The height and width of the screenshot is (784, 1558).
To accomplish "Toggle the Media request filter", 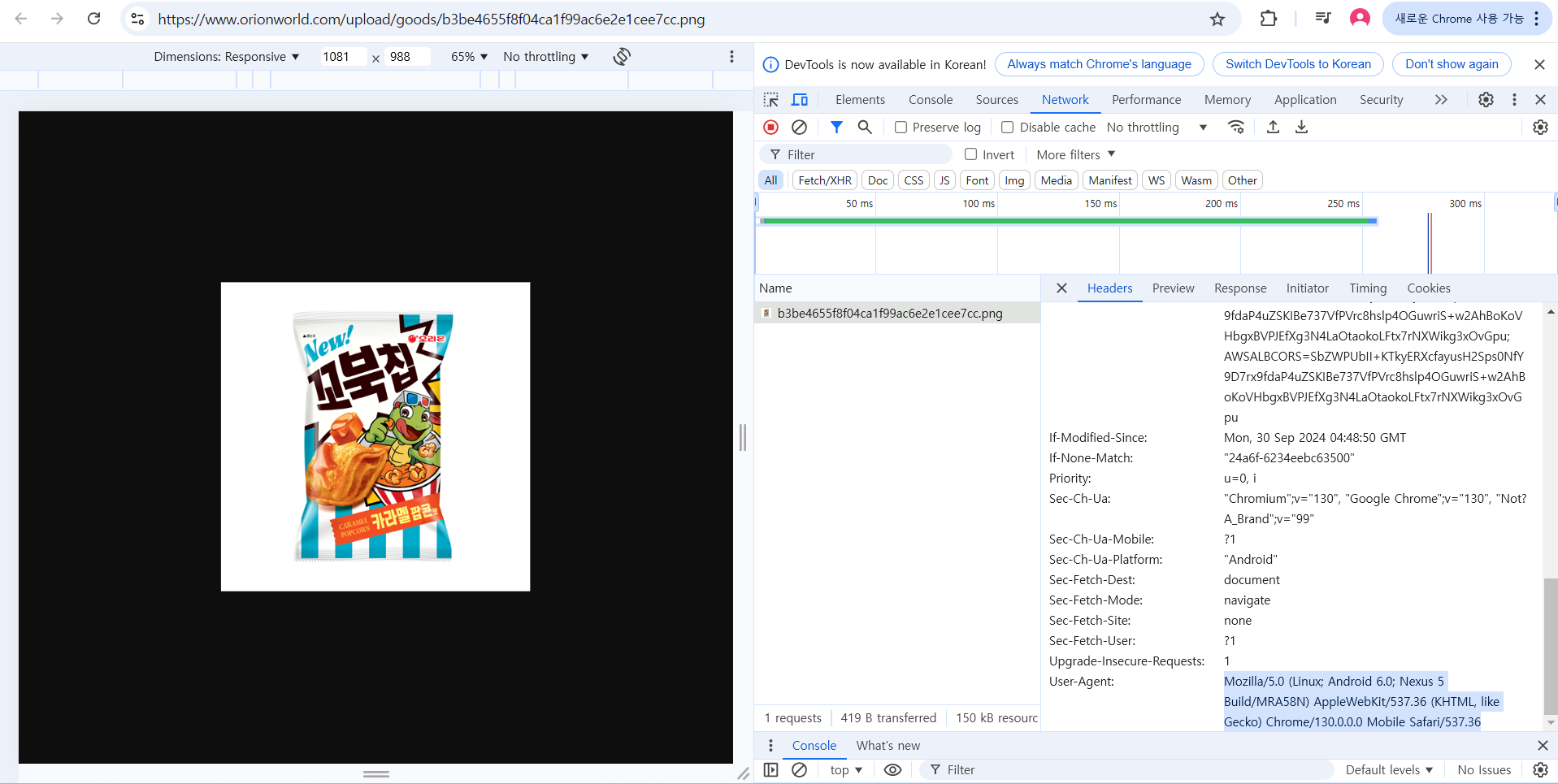I will click(x=1057, y=180).
